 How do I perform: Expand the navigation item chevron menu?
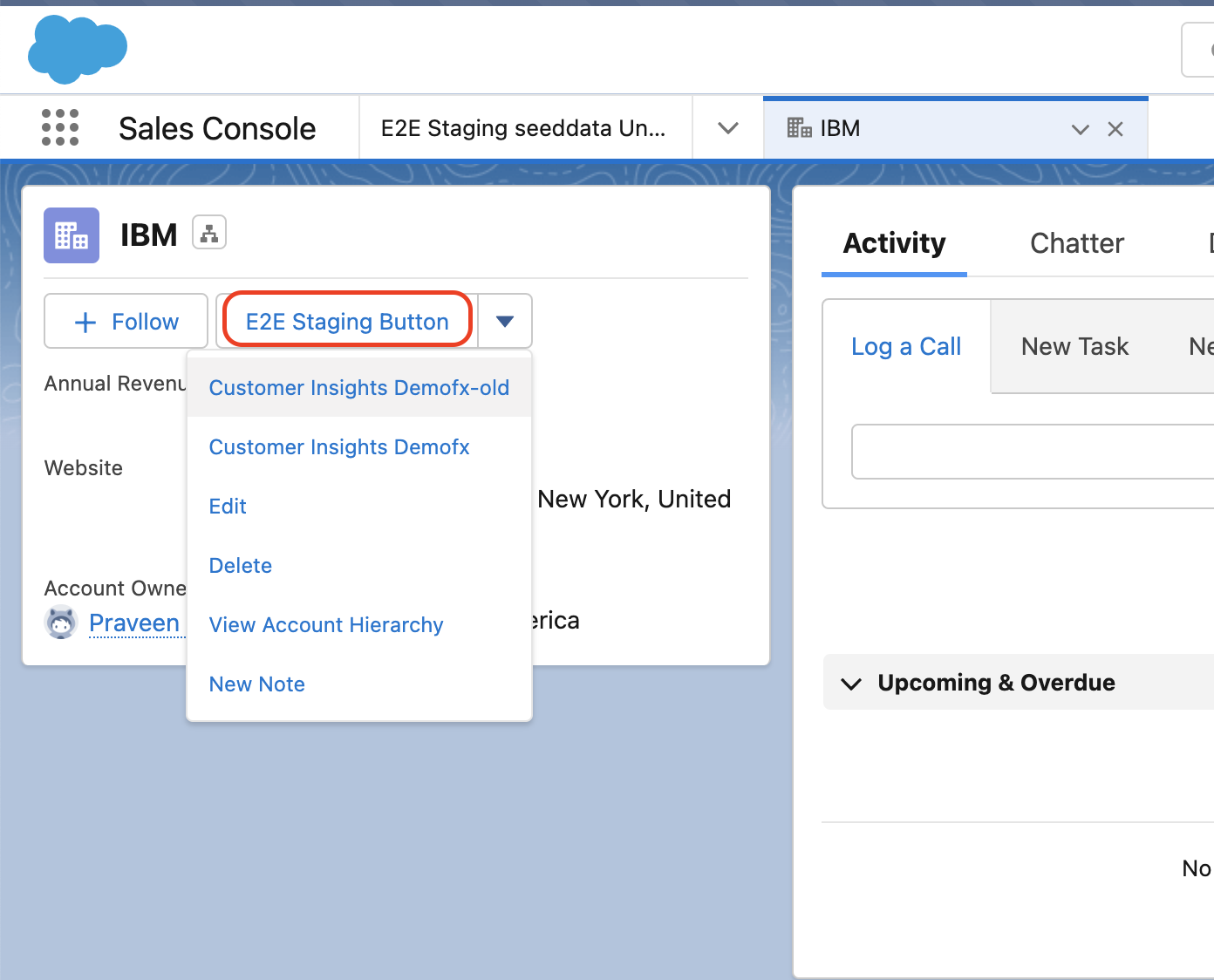[x=727, y=128]
